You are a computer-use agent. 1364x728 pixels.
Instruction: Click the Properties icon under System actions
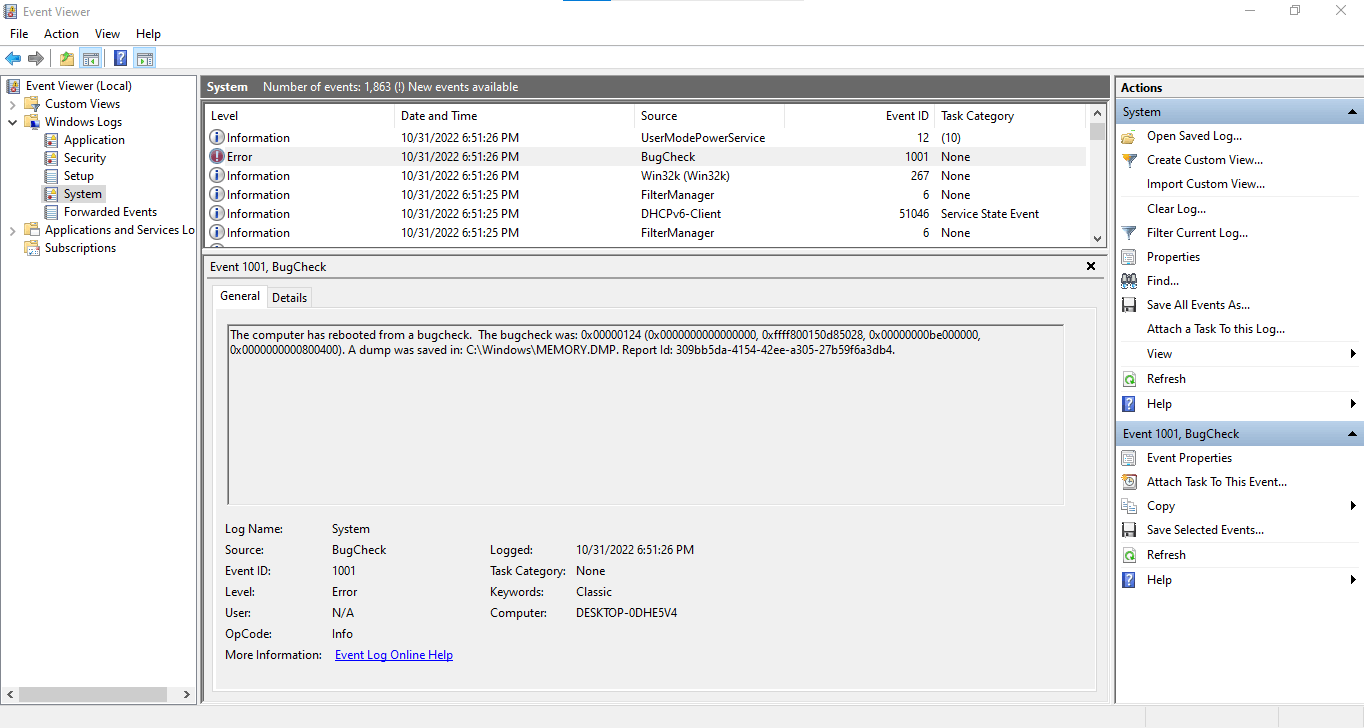(1129, 257)
